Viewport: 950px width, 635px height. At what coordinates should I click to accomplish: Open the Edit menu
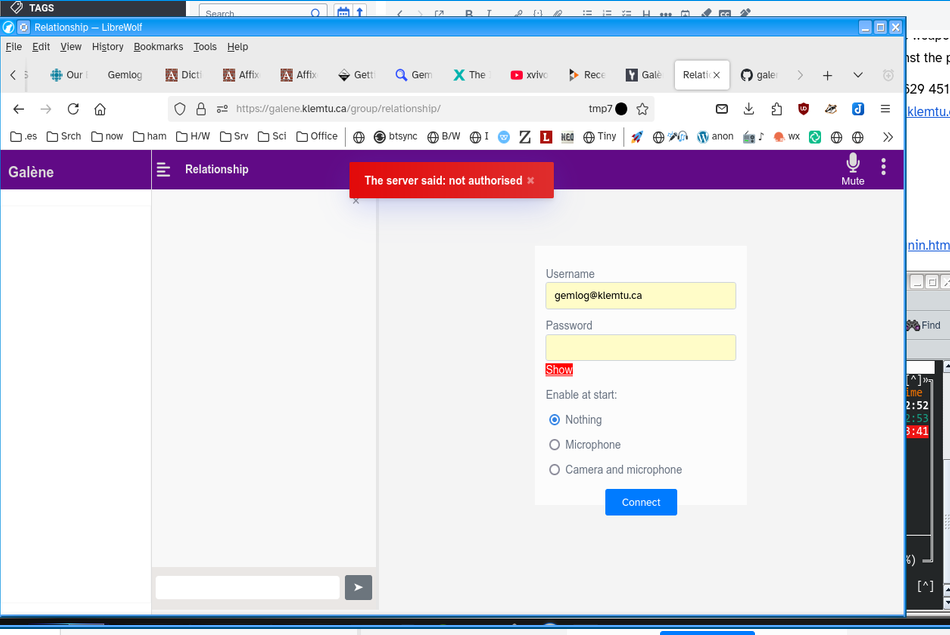41,47
